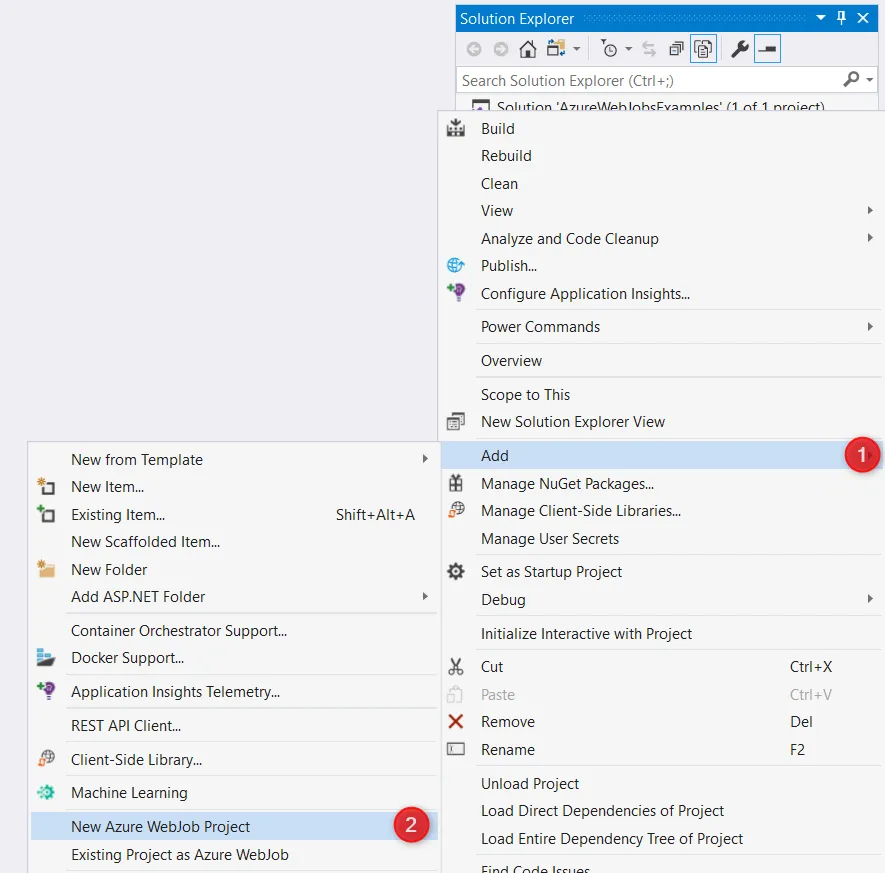Click the New Item icon

point(46,486)
